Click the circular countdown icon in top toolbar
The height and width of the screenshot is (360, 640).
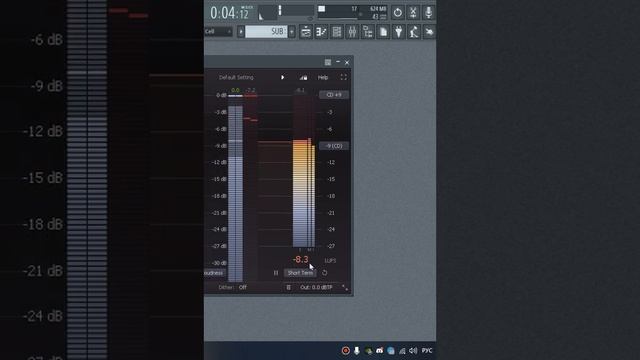click(x=398, y=12)
